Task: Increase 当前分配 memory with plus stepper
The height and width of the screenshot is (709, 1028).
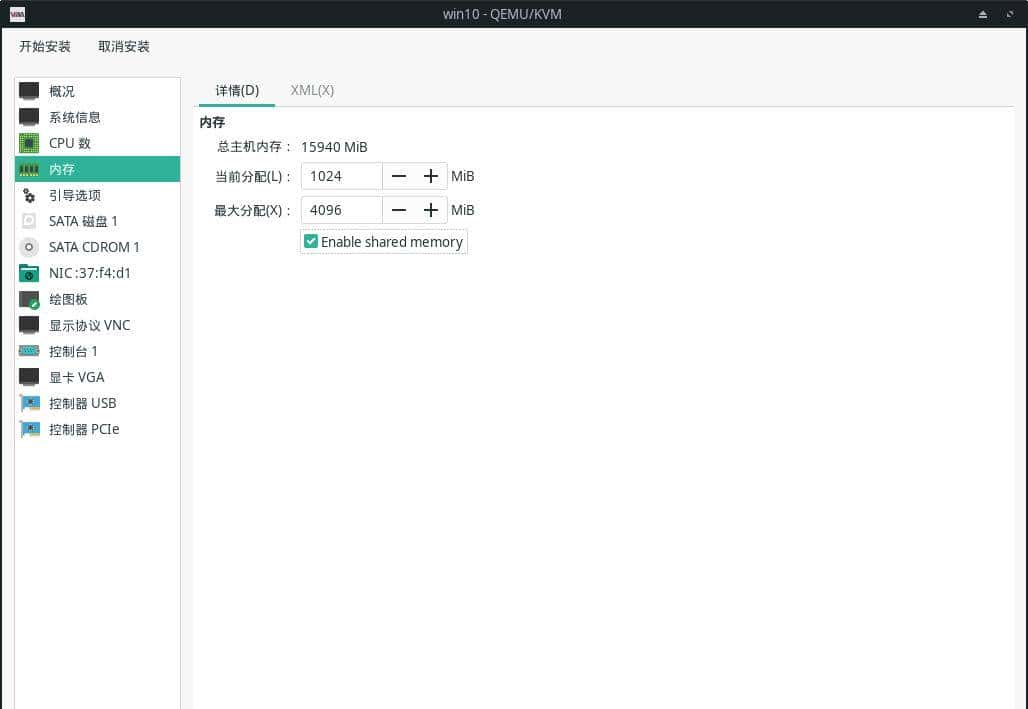Action: pos(431,176)
